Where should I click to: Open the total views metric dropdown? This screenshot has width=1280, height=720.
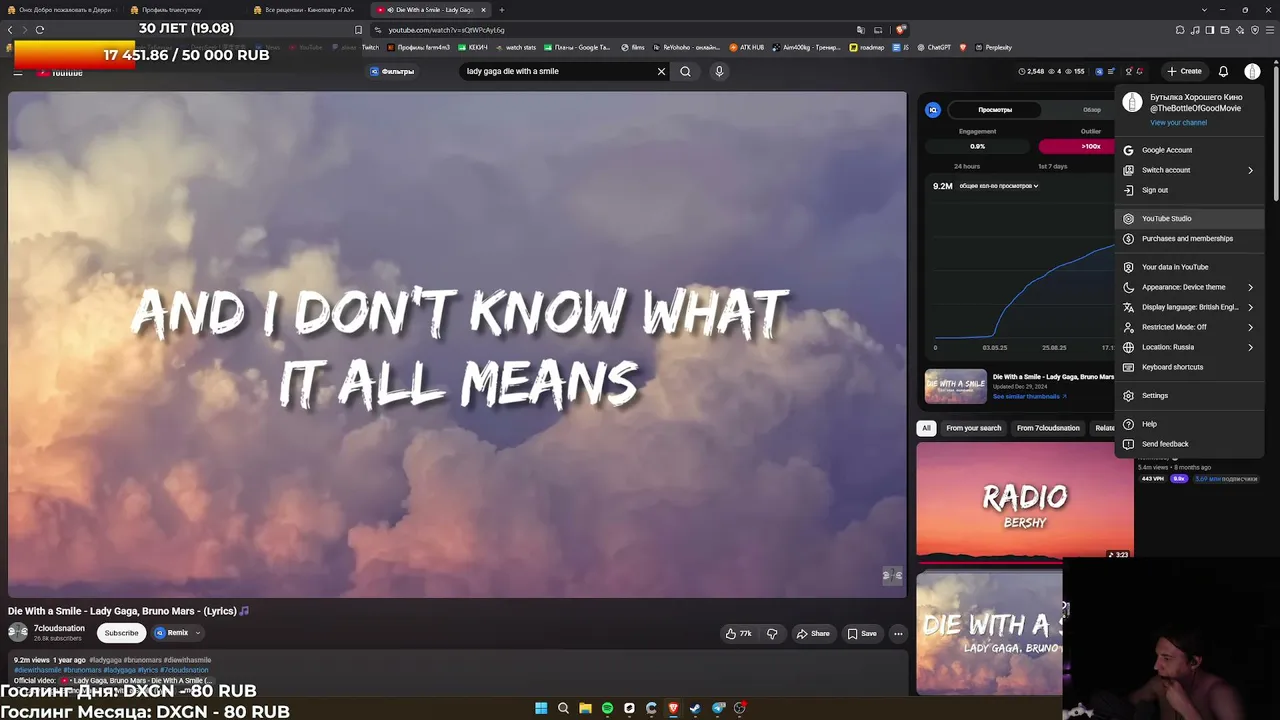tap(999, 186)
